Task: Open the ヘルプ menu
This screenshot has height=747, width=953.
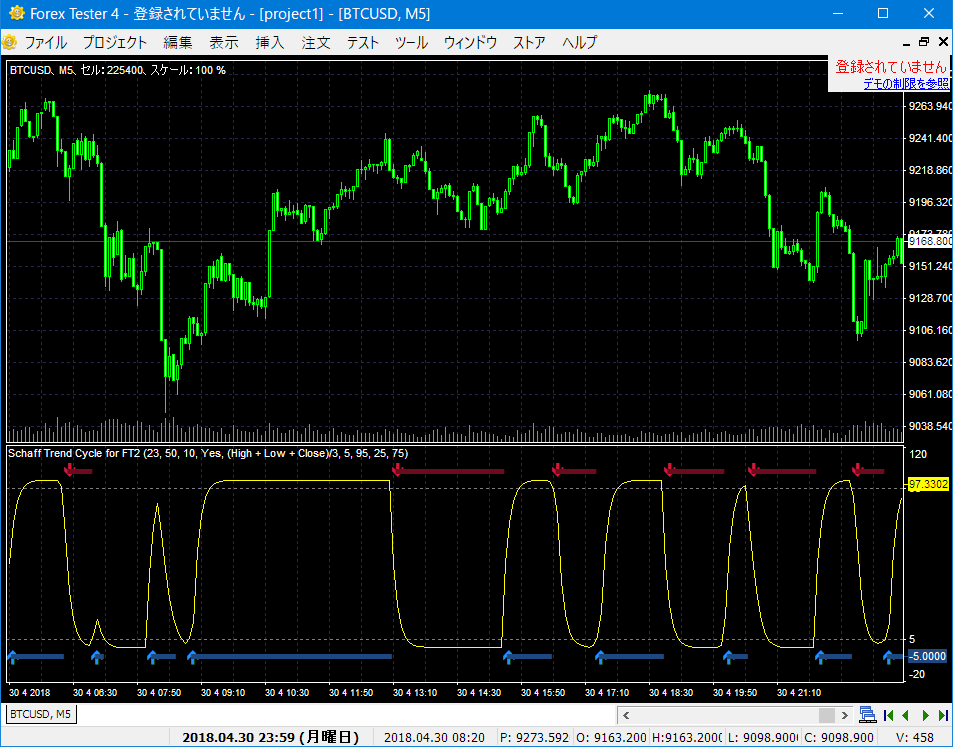Action: [580, 43]
